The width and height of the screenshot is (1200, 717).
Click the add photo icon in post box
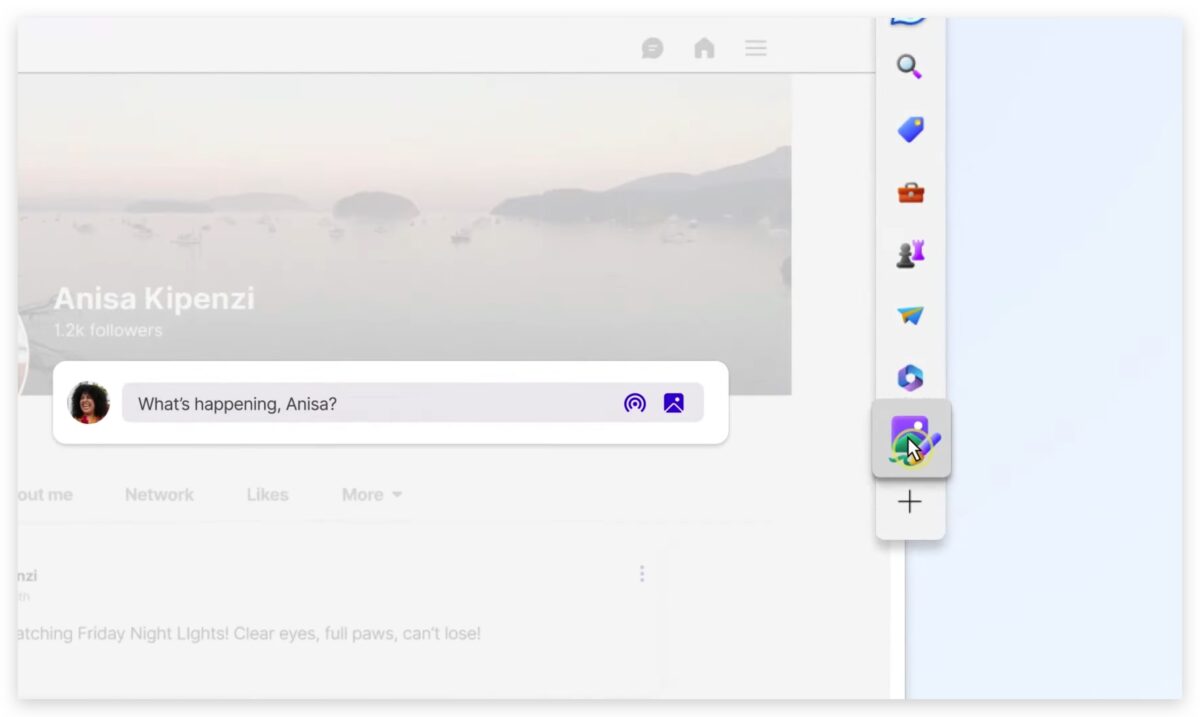pyautogui.click(x=674, y=403)
